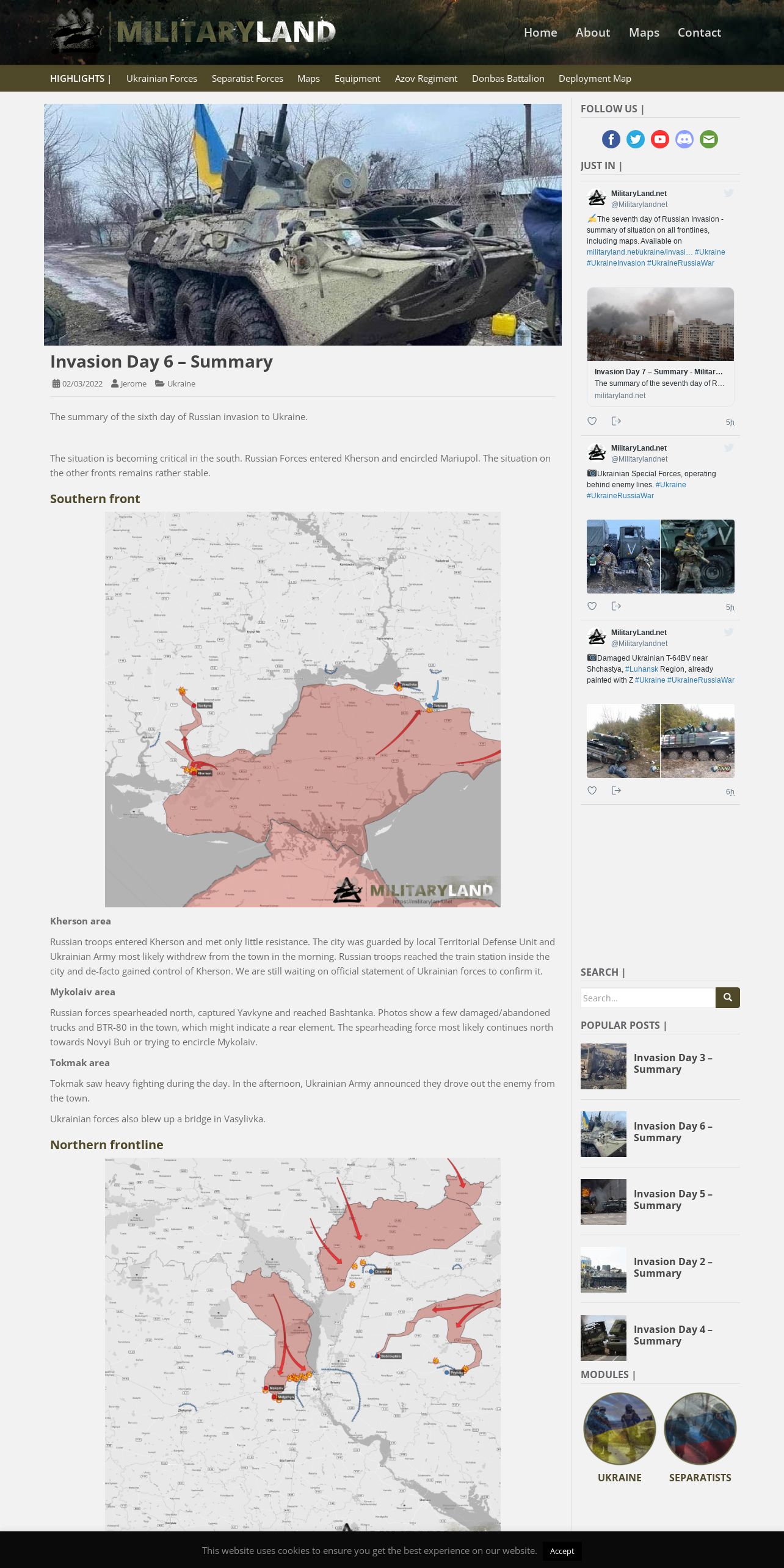784x1568 pixels.
Task: Open popular post Invasion Day 4 – Summary
Action: 673,1335
